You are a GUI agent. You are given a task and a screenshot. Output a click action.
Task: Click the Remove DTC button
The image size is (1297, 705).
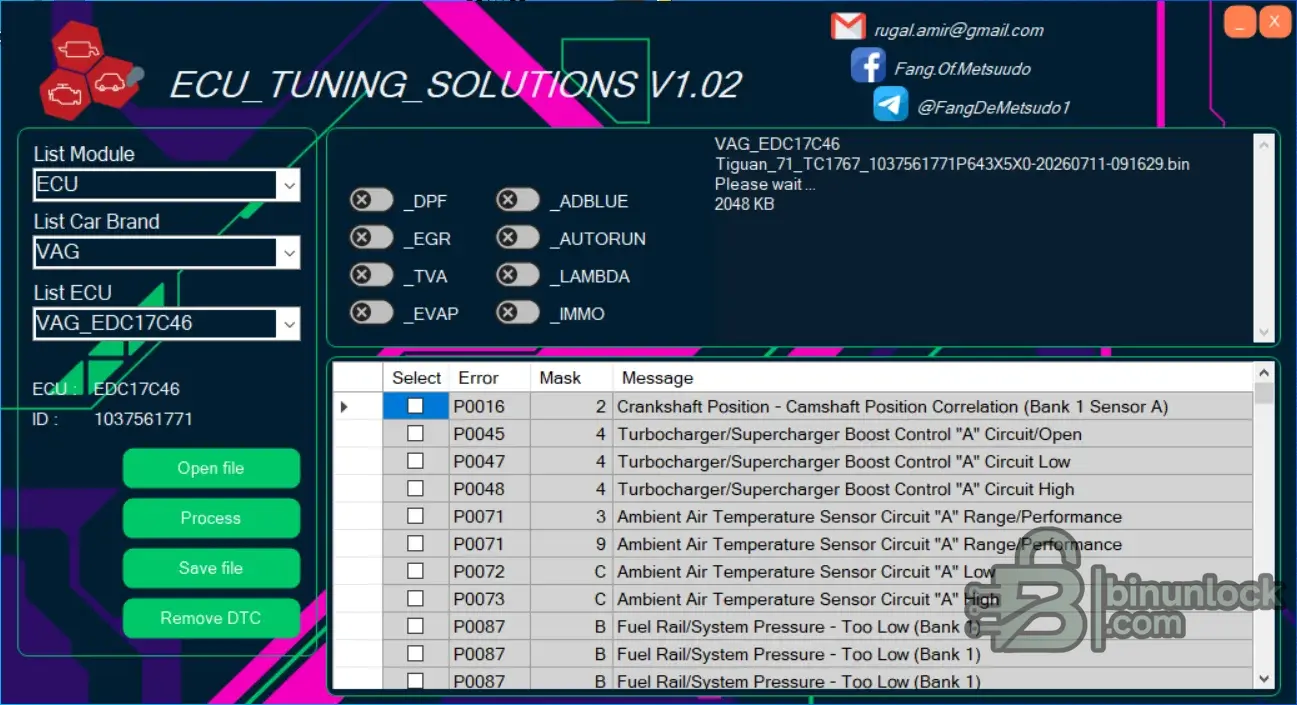211,618
